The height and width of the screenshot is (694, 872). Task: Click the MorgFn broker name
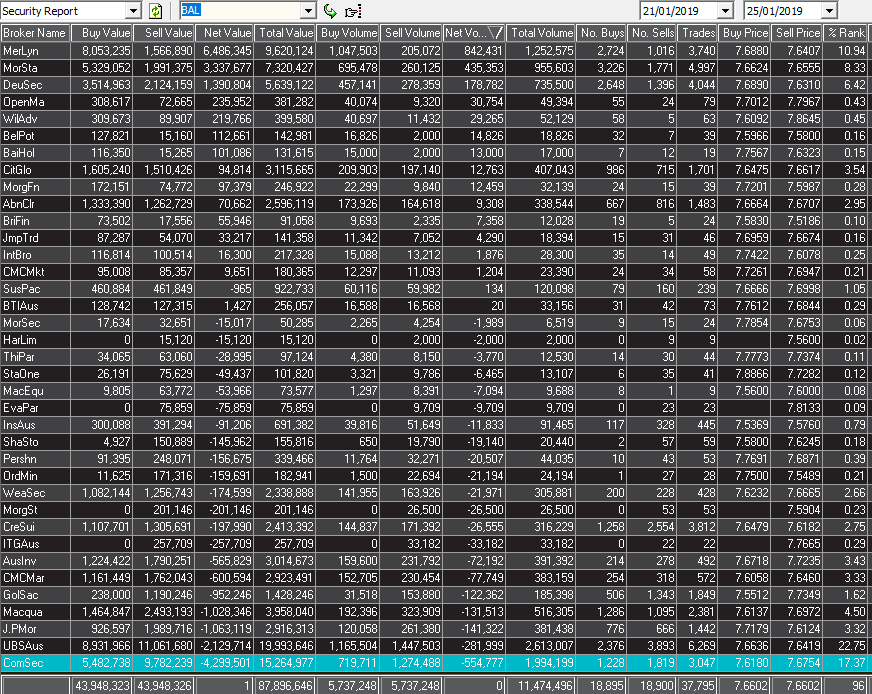tap(21, 187)
